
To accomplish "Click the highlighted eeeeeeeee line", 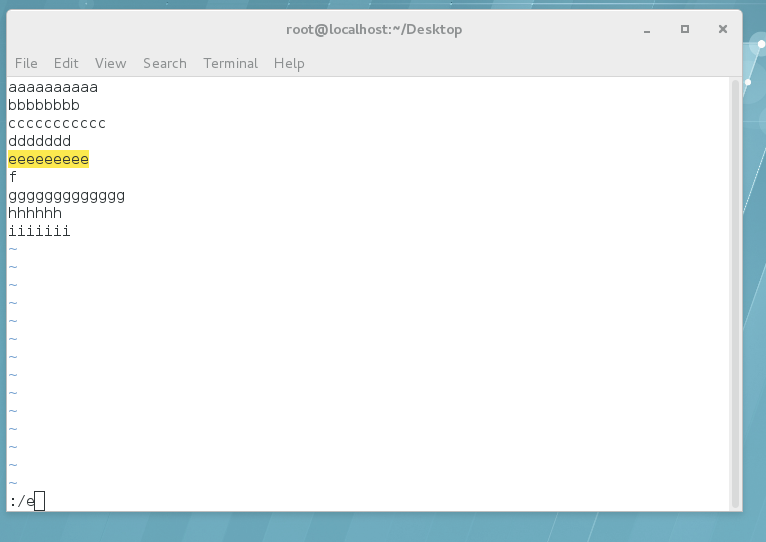I will (48, 159).
